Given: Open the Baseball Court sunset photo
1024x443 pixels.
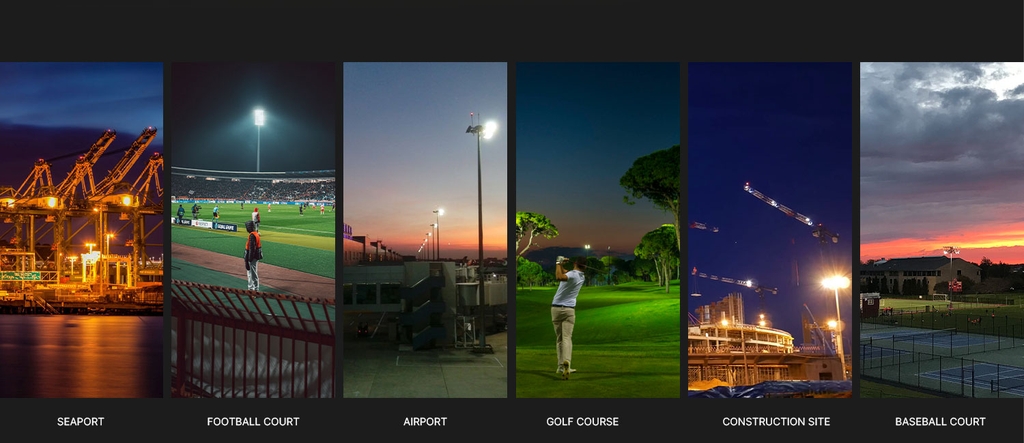Looking at the screenshot, I should tap(942, 230).
